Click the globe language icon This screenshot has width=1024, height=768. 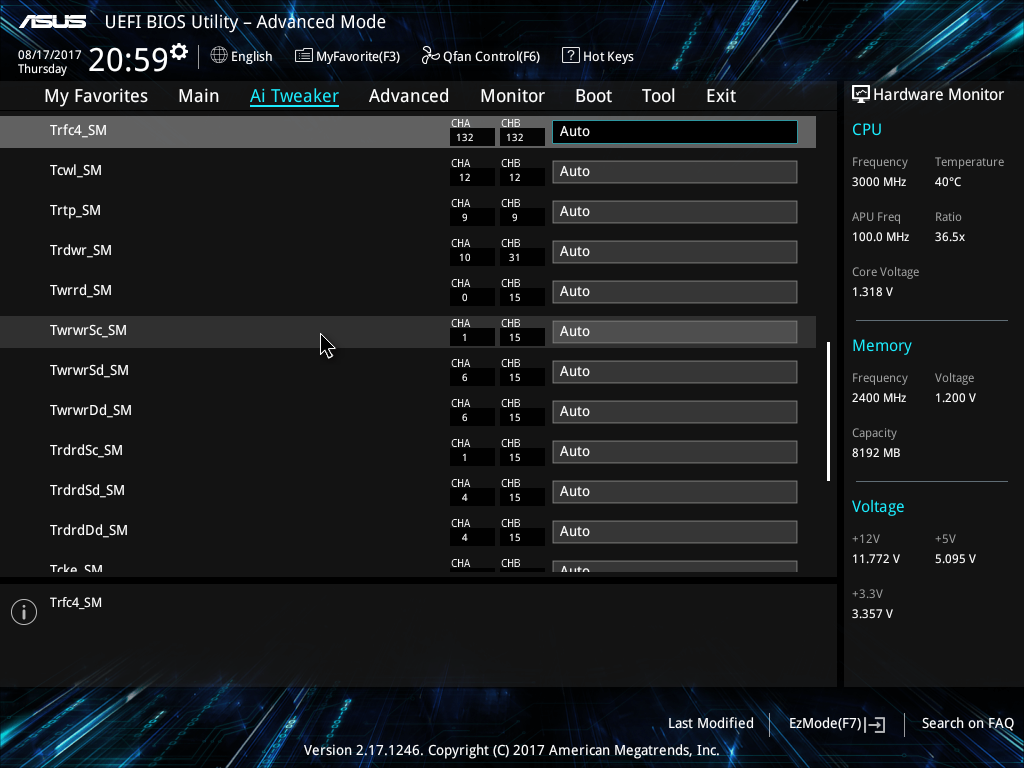pyautogui.click(x=219, y=56)
